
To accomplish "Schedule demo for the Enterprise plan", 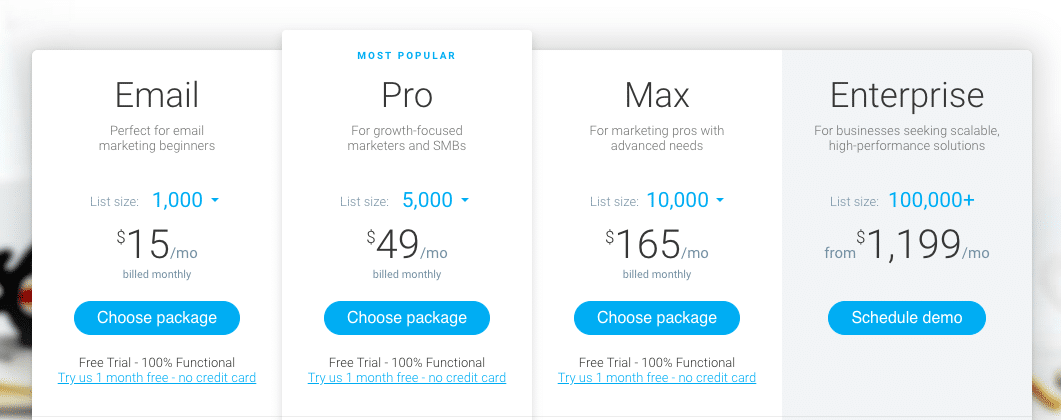I will coord(907,318).
